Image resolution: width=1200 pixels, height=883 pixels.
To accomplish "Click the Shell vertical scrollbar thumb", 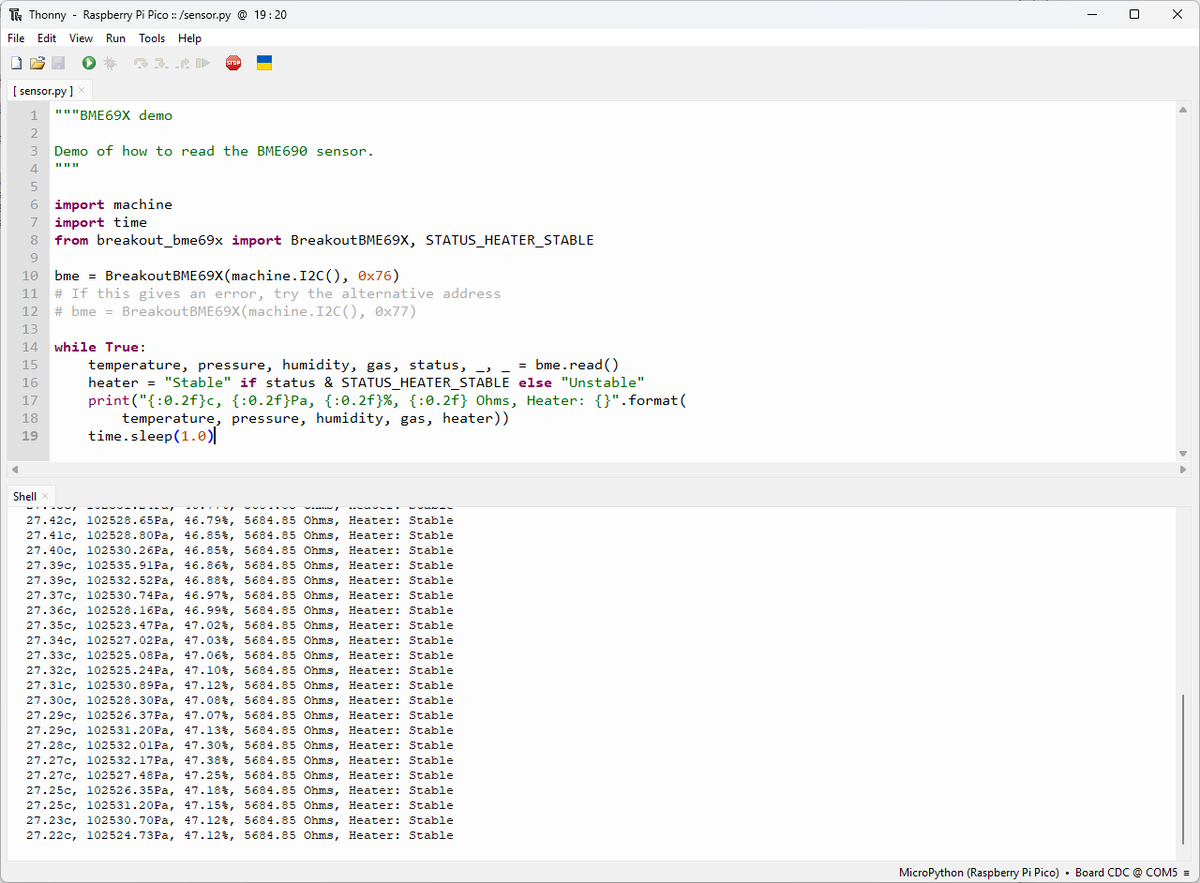I will point(1184,771).
